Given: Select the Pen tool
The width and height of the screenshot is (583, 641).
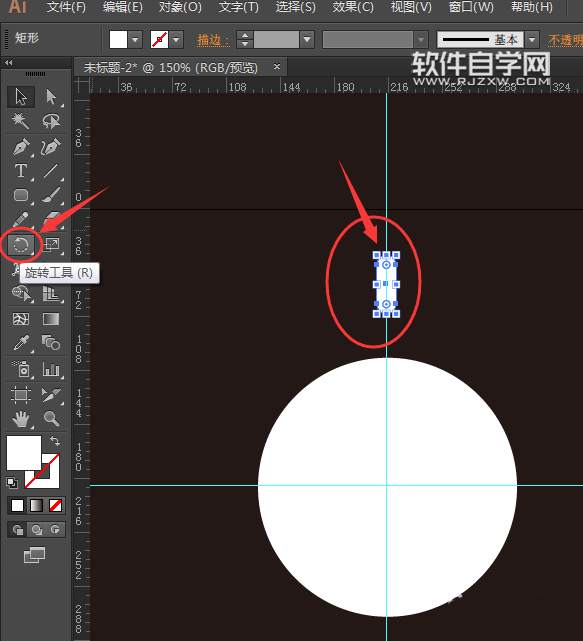Looking at the screenshot, I should (20, 147).
